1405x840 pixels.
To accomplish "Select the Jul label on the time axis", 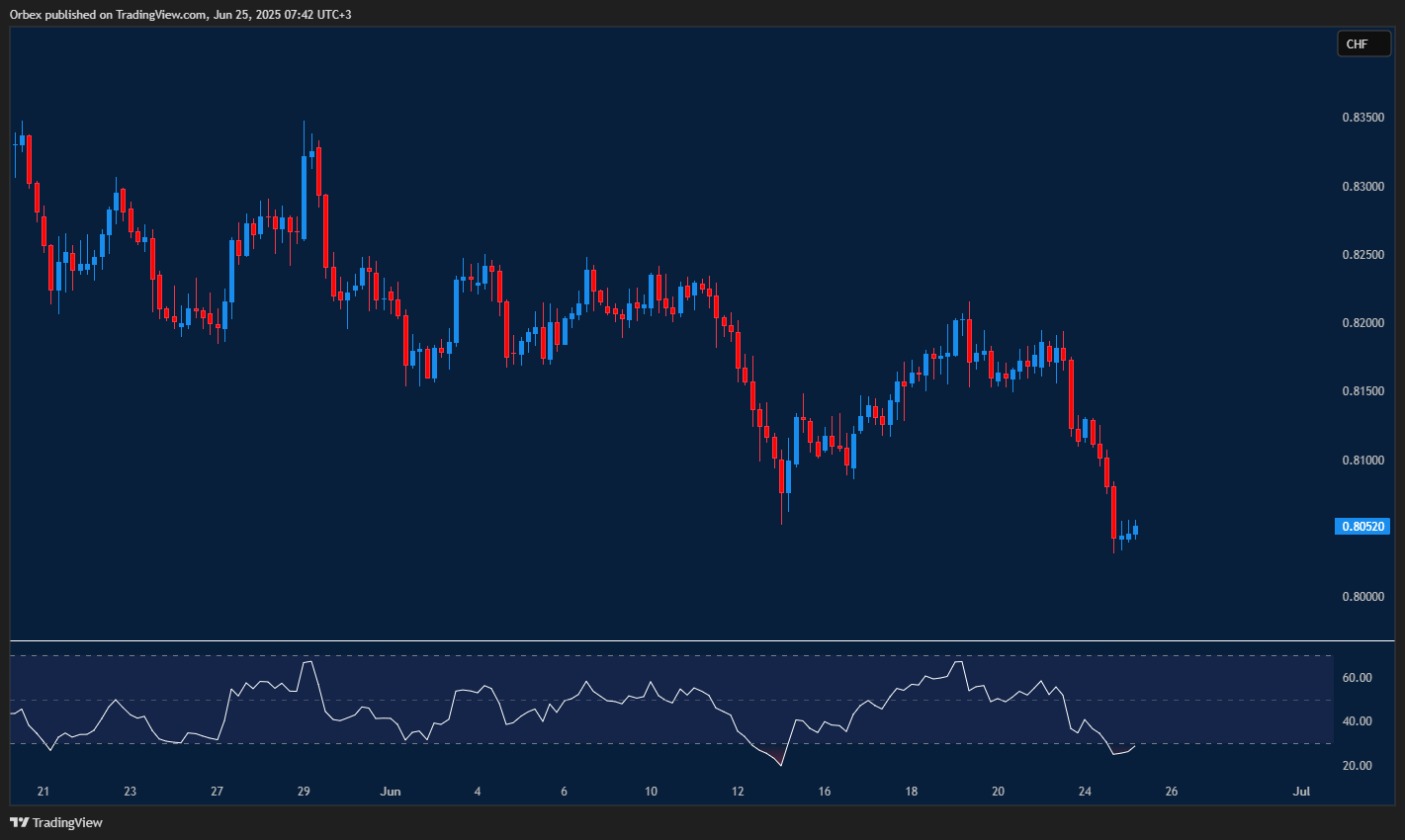I will [x=1300, y=792].
